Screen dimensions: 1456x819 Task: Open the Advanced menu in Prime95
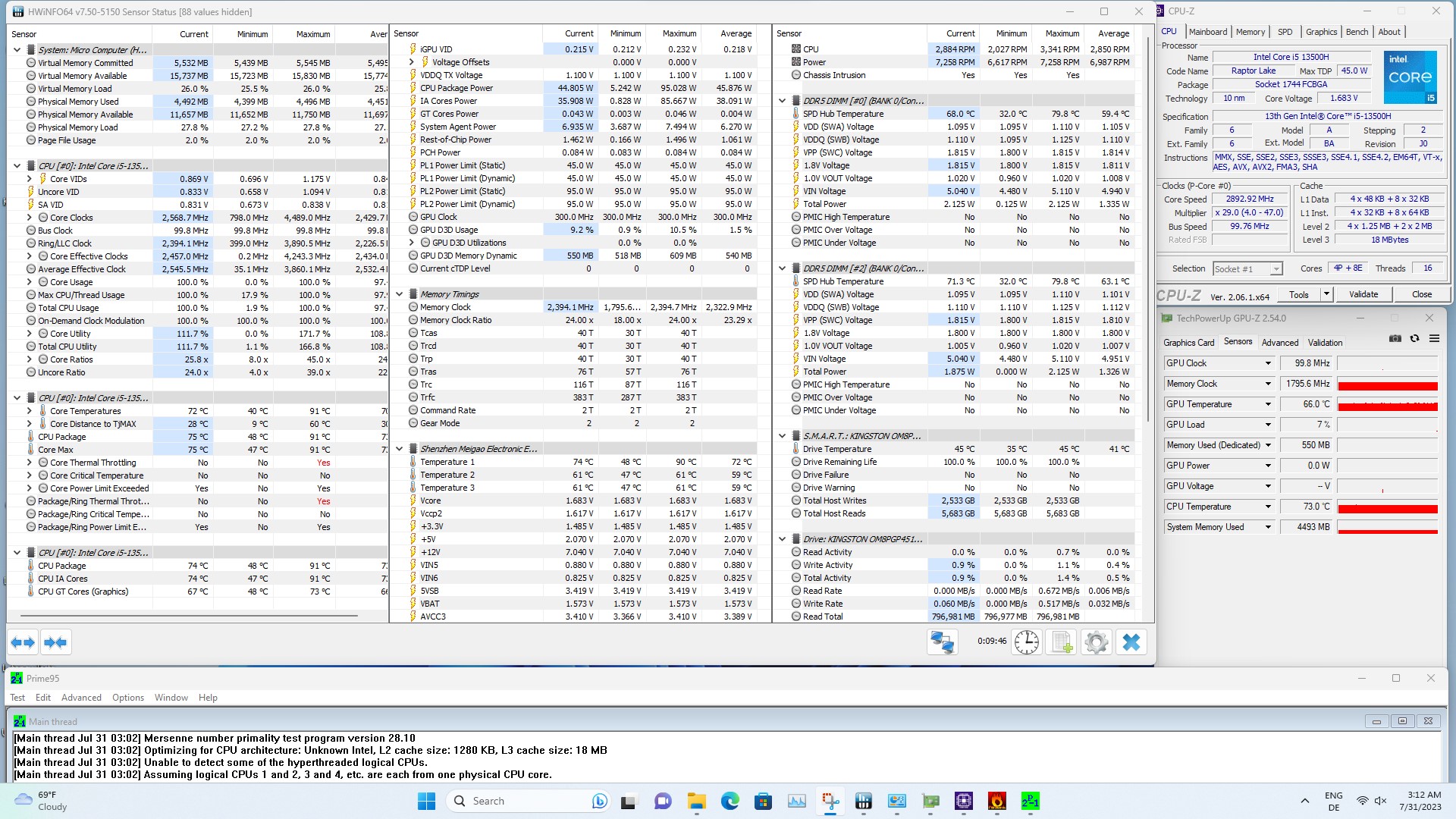[x=81, y=698]
